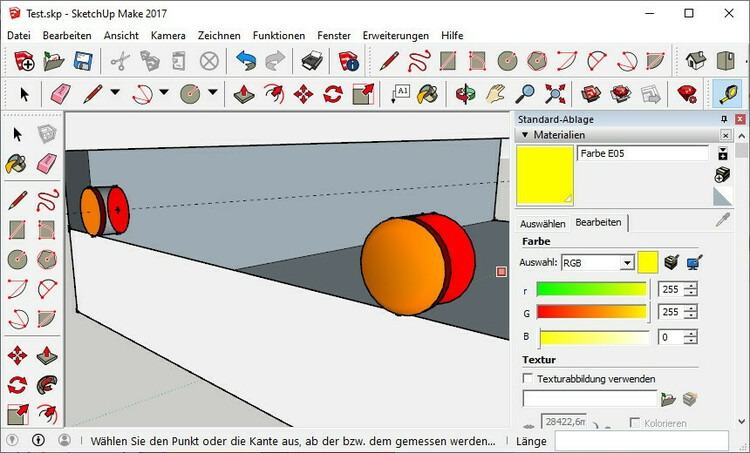
Task: Select the Paint Bucket tool
Action: (428, 94)
